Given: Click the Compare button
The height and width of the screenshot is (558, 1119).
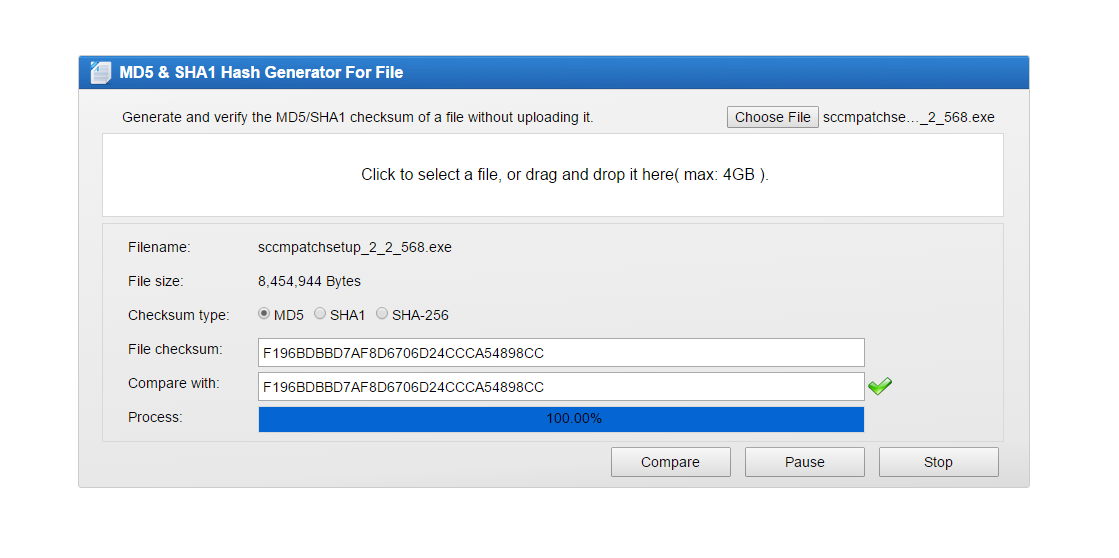Looking at the screenshot, I should coord(670,462).
